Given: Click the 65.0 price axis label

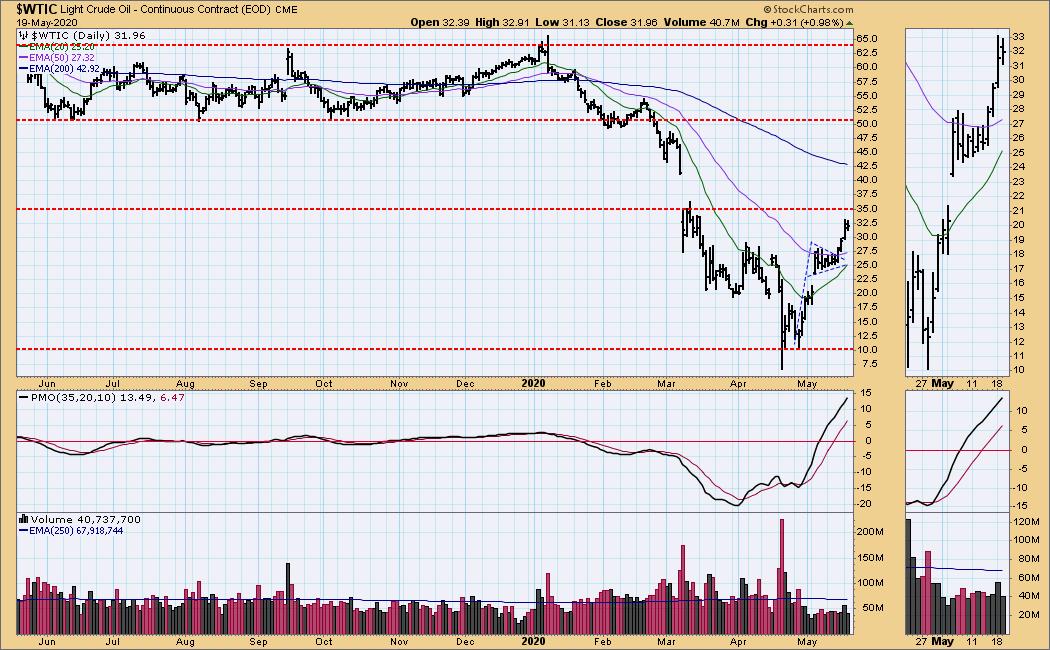Looking at the screenshot, I should (x=867, y=38).
